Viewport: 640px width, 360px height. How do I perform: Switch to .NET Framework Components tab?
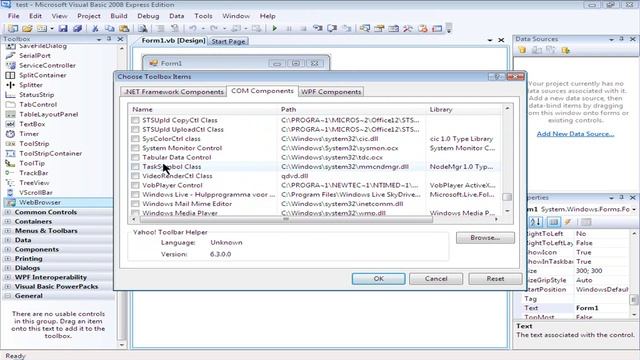[x=174, y=92]
